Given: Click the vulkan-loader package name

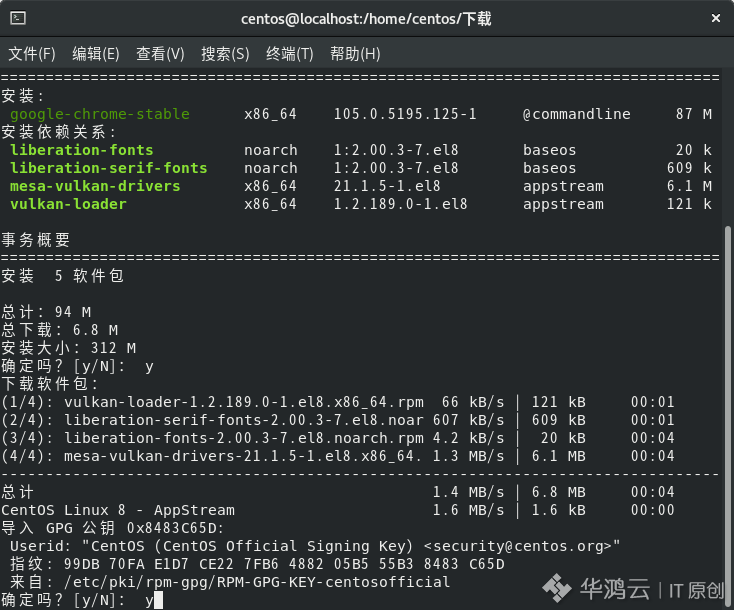Looking at the screenshot, I should tap(68, 204).
